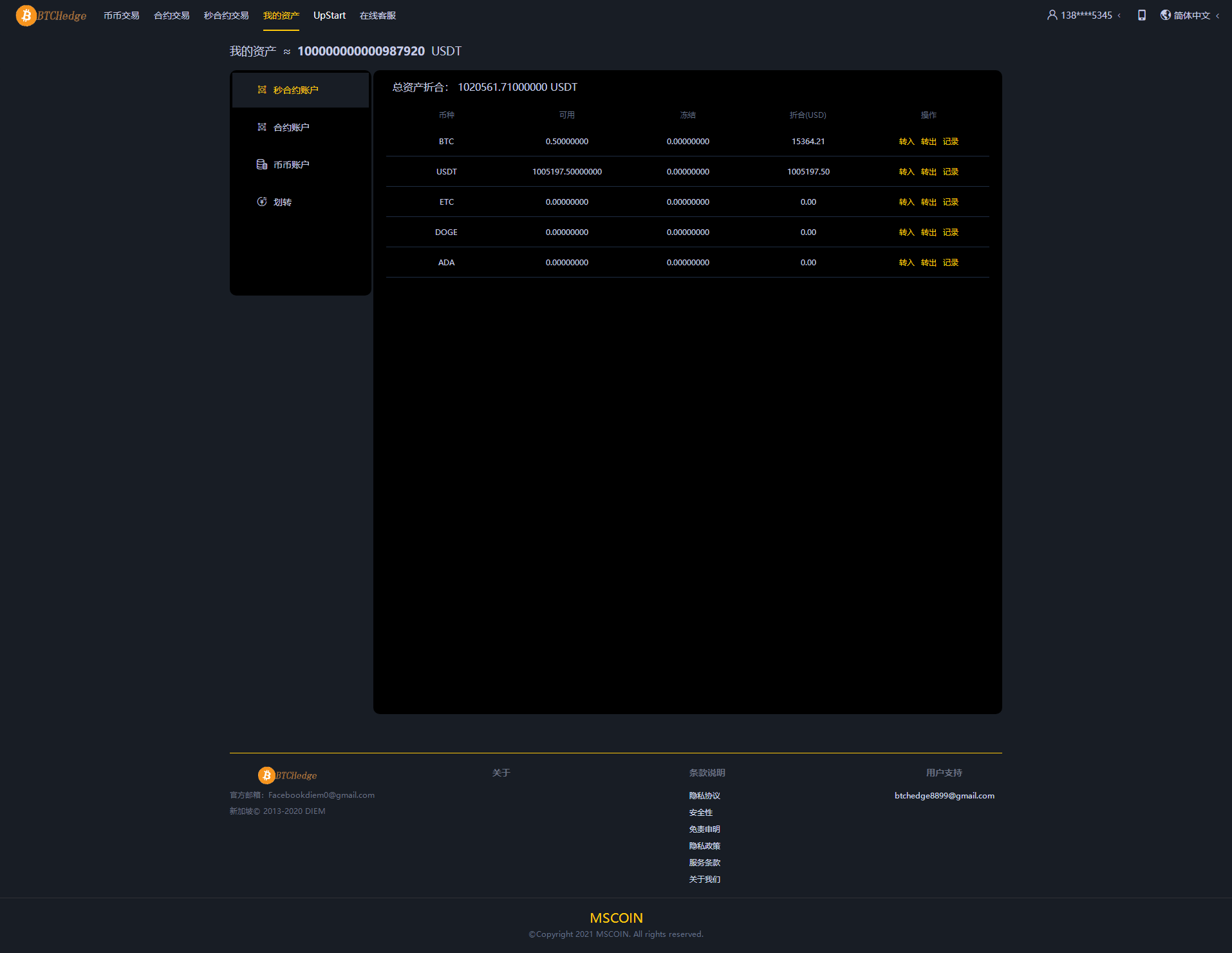Click the user profile icon
This screenshot has height=953, width=1232.
coord(1052,15)
